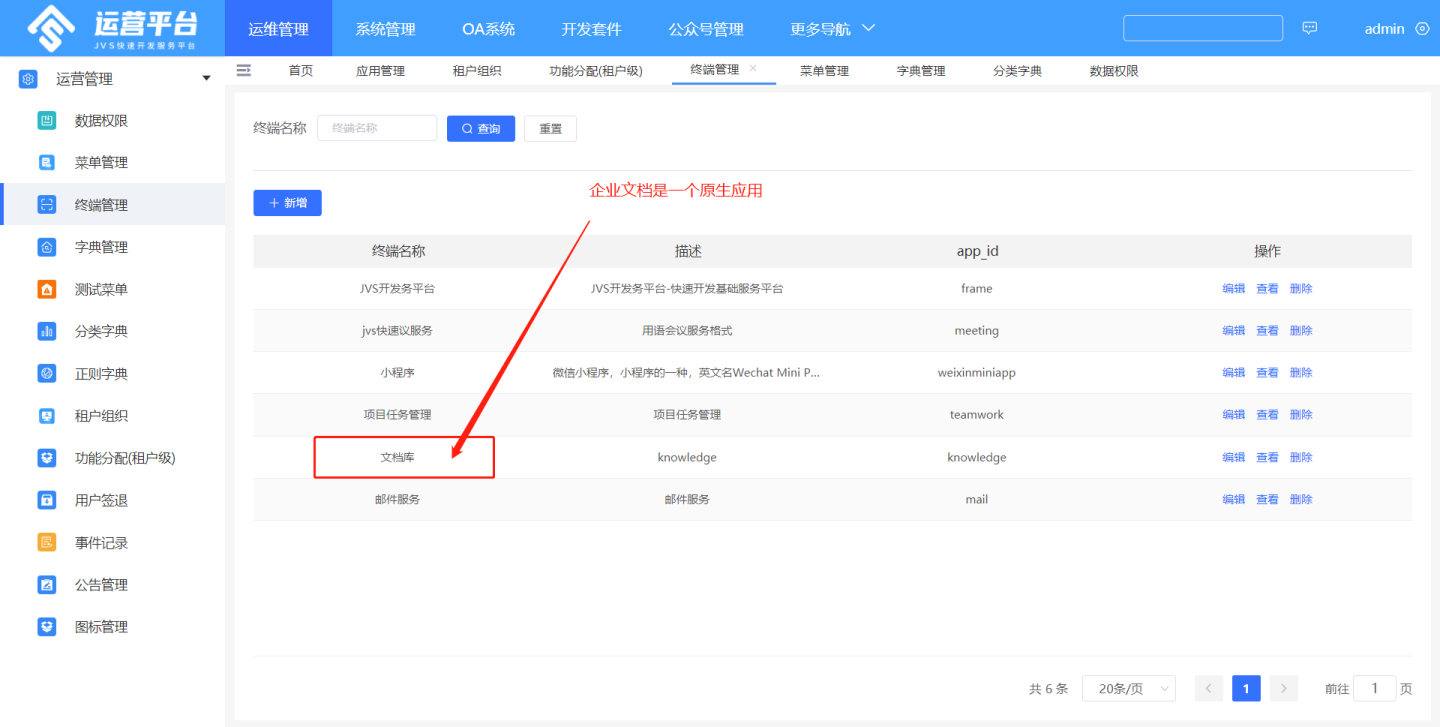
Task: Open the message icon in header
Action: [1310, 28]
